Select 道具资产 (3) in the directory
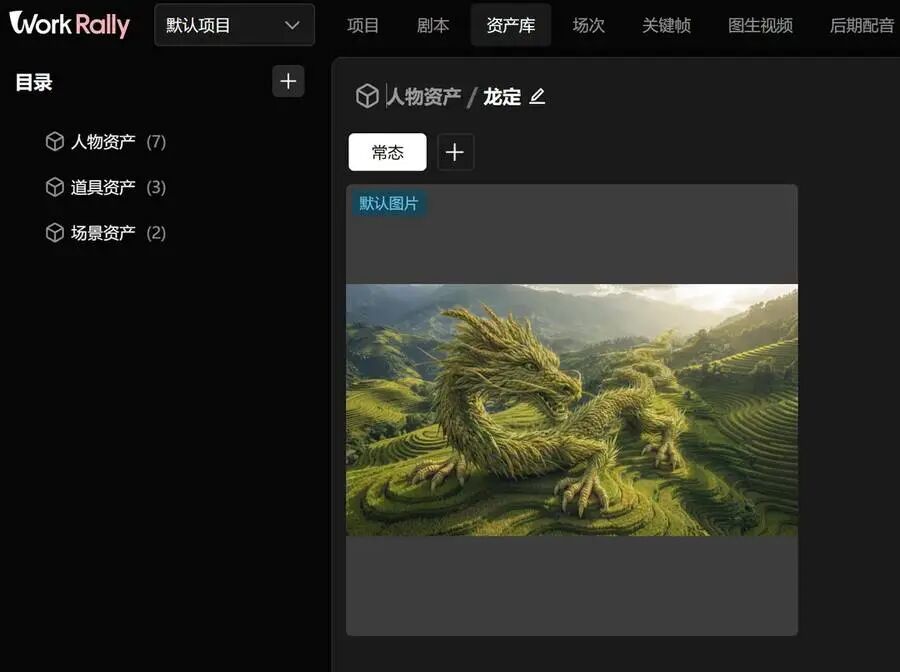This screenshot has height=672, width=900. click(106, 187)
